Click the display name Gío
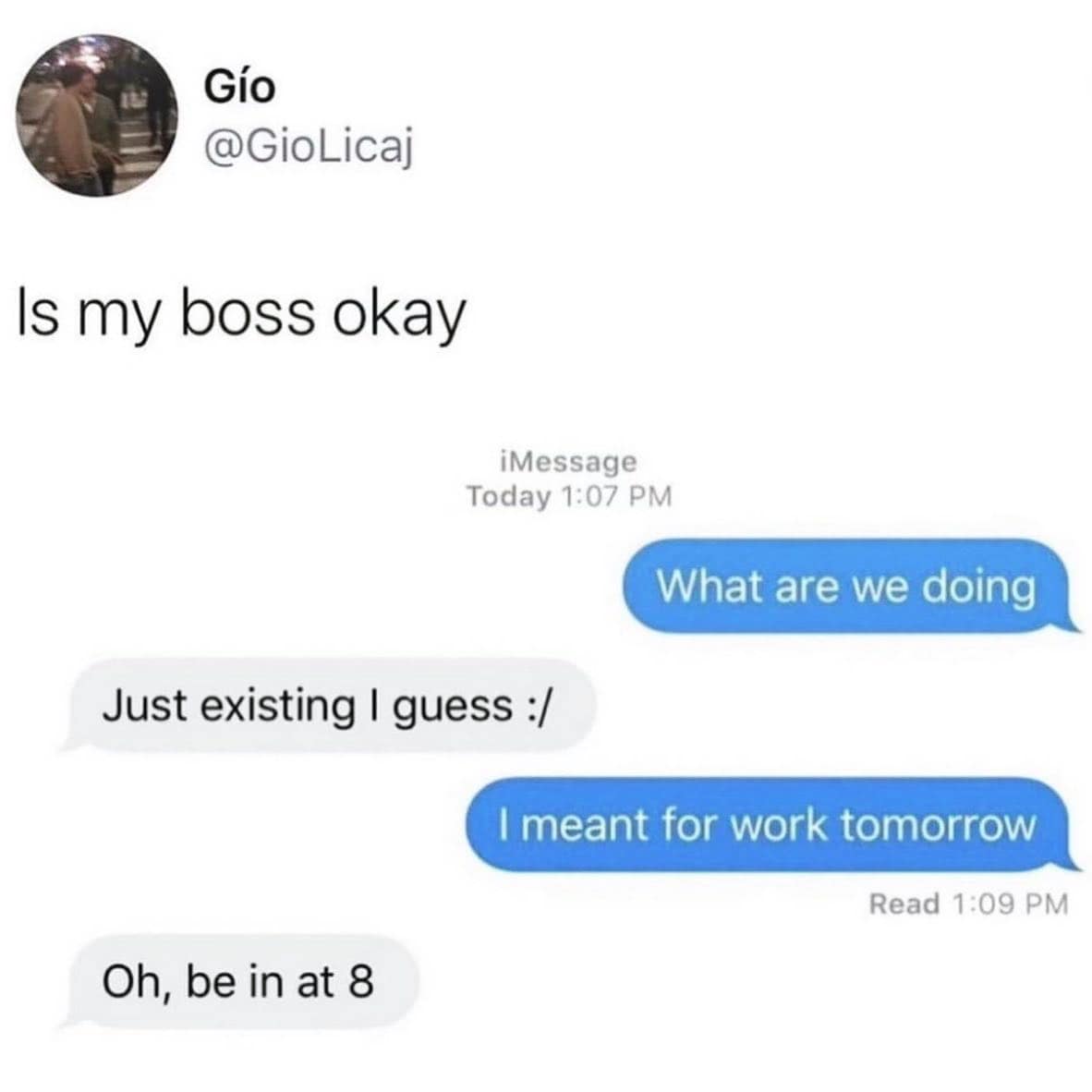1092x1092 pixels. pyautogui.click(x=239, y=88)
